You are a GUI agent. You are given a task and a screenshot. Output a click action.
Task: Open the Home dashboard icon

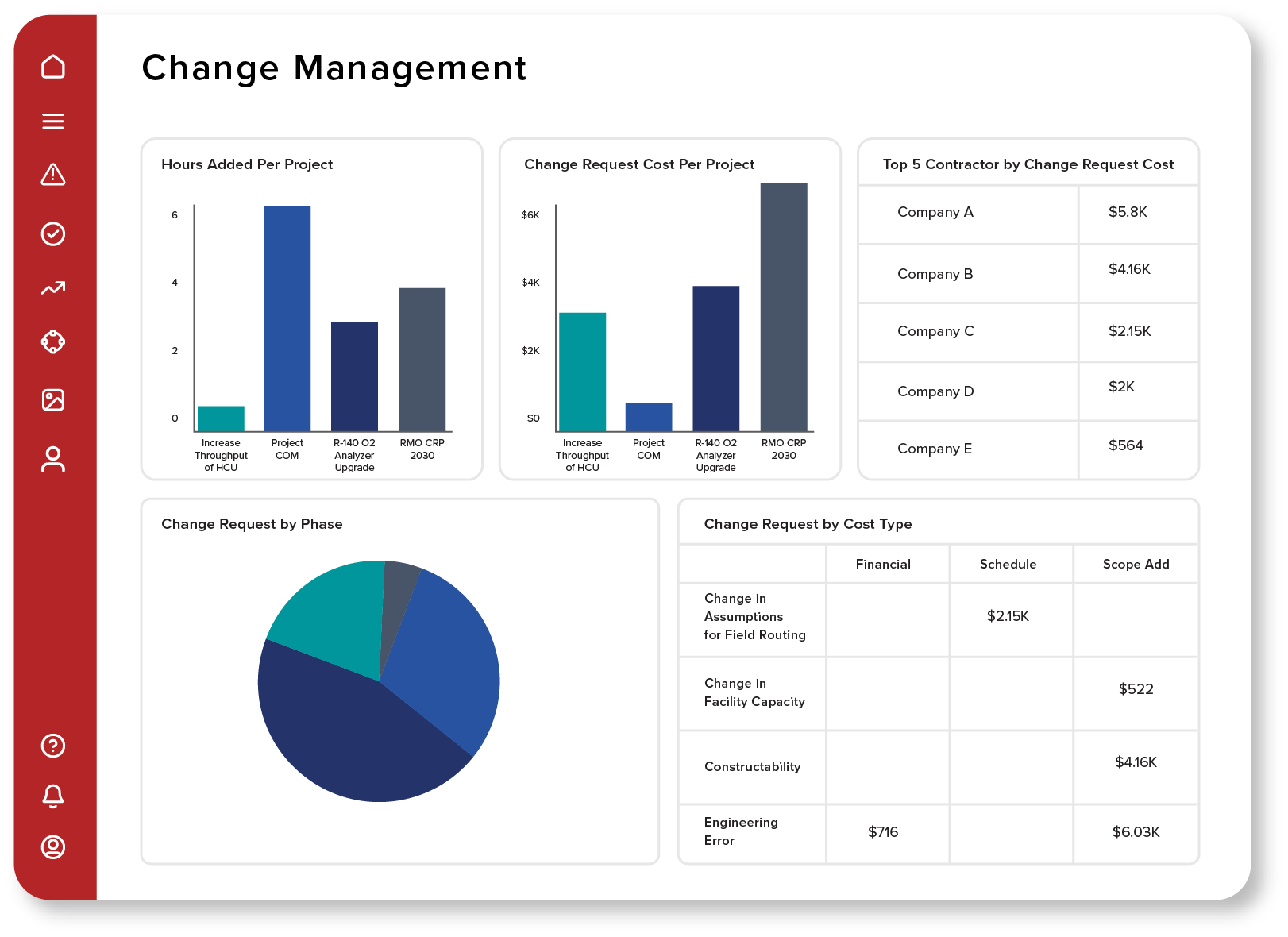pos(53,67)
